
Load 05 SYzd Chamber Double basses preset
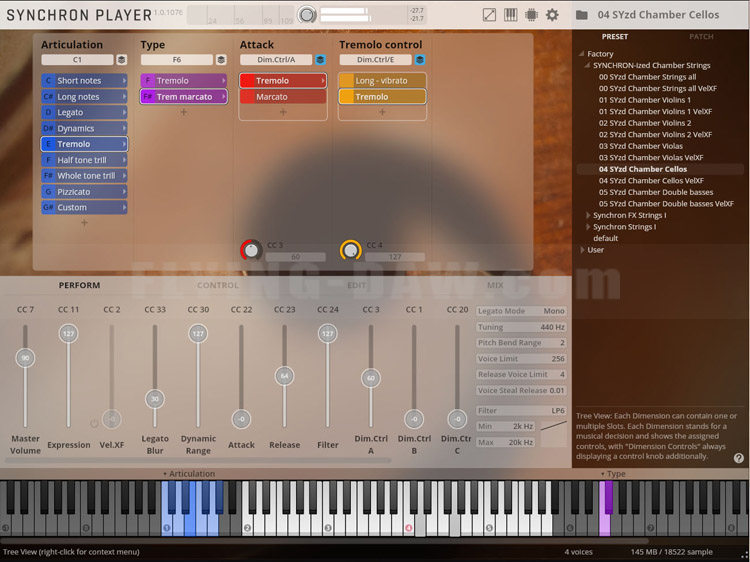pyautogui.click(x=656, y=192)
